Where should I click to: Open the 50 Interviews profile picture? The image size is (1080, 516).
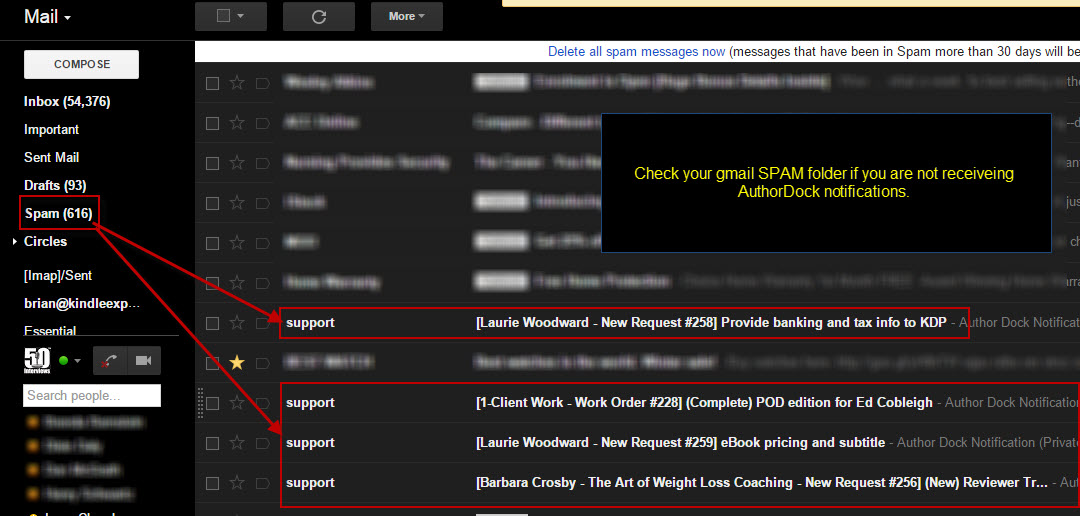point(37,360)
